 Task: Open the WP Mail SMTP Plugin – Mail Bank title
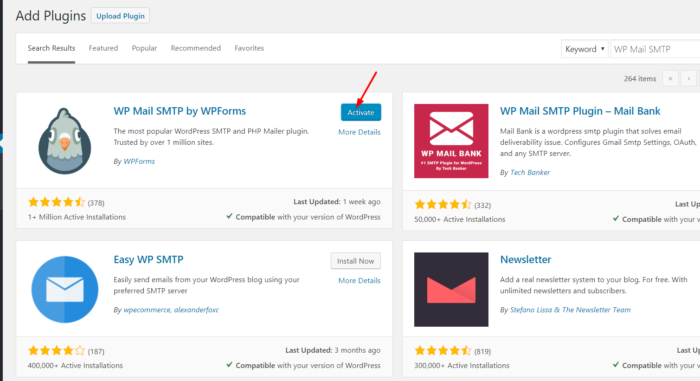tap(580, 111)
